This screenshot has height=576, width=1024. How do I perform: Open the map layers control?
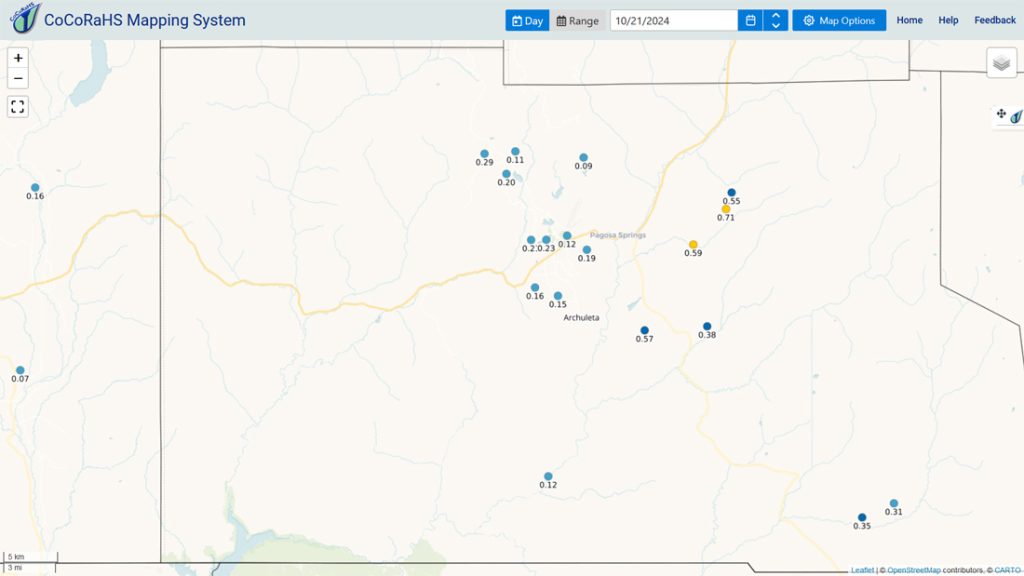pyautogui.click(x=1001, y=63)
